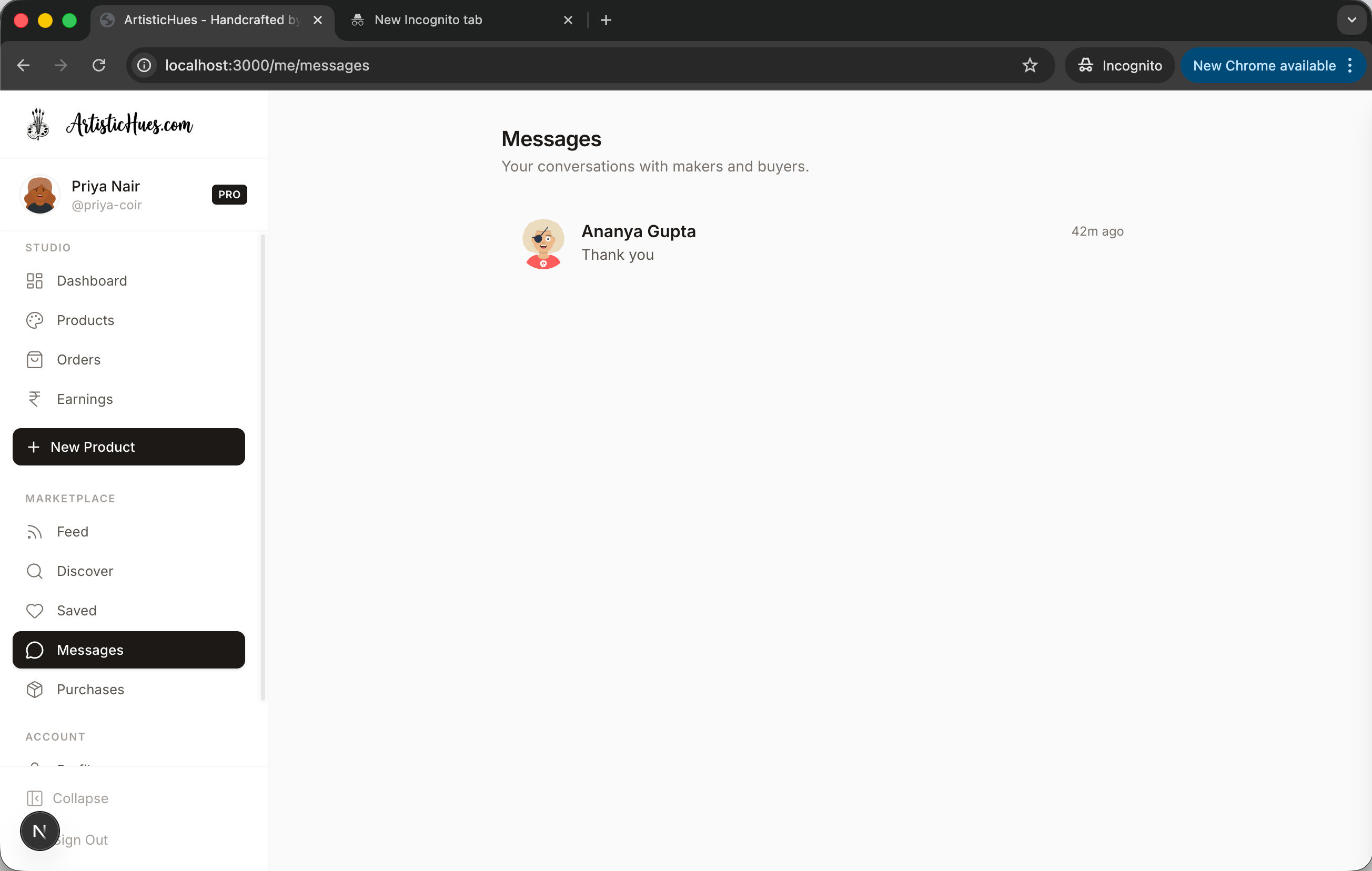Click the Discover magnifier icon
Viewport: 1372px width, 871px height.
pos(35,571)
